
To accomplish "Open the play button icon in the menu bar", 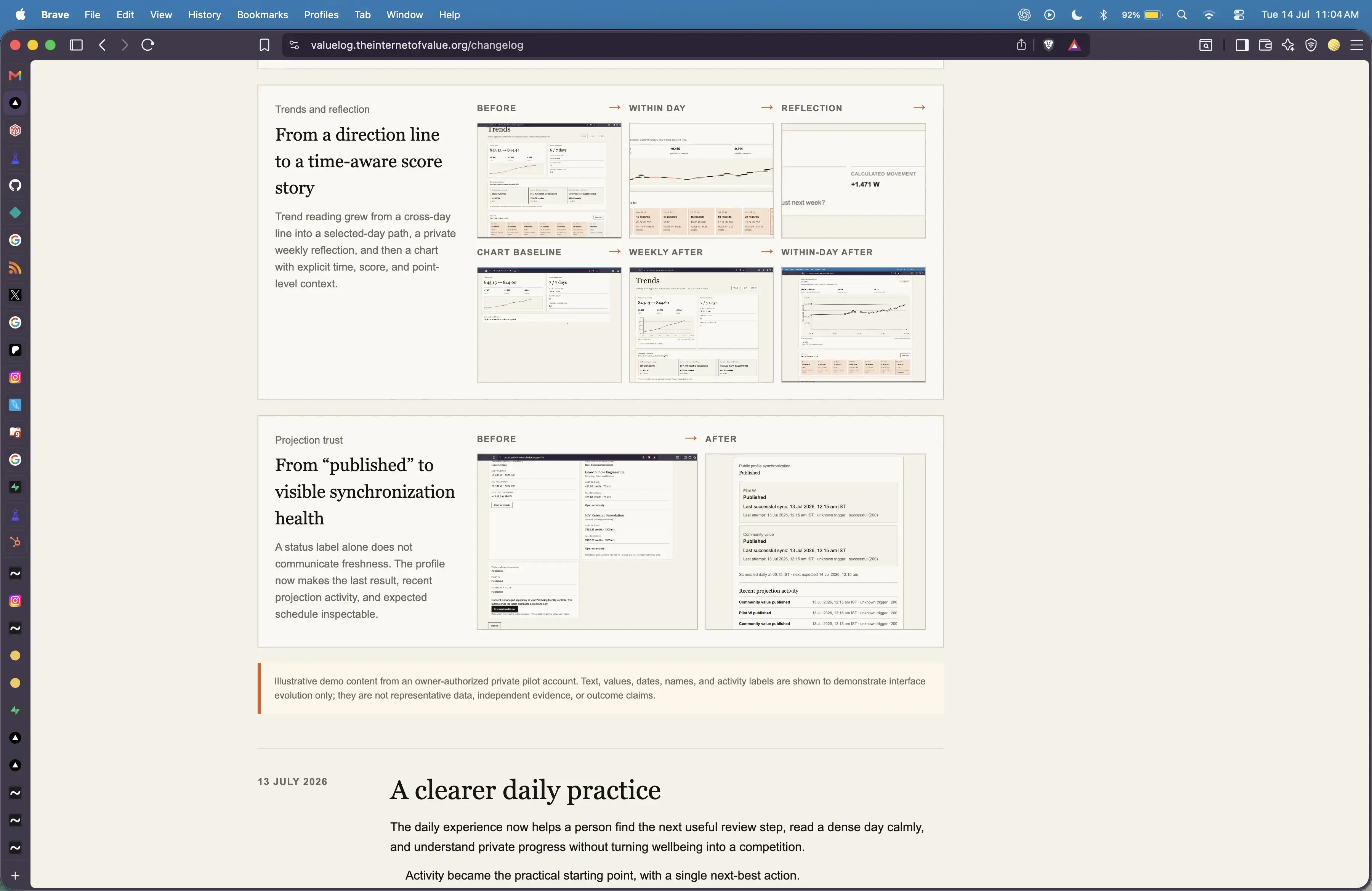I will point(1050,15).
